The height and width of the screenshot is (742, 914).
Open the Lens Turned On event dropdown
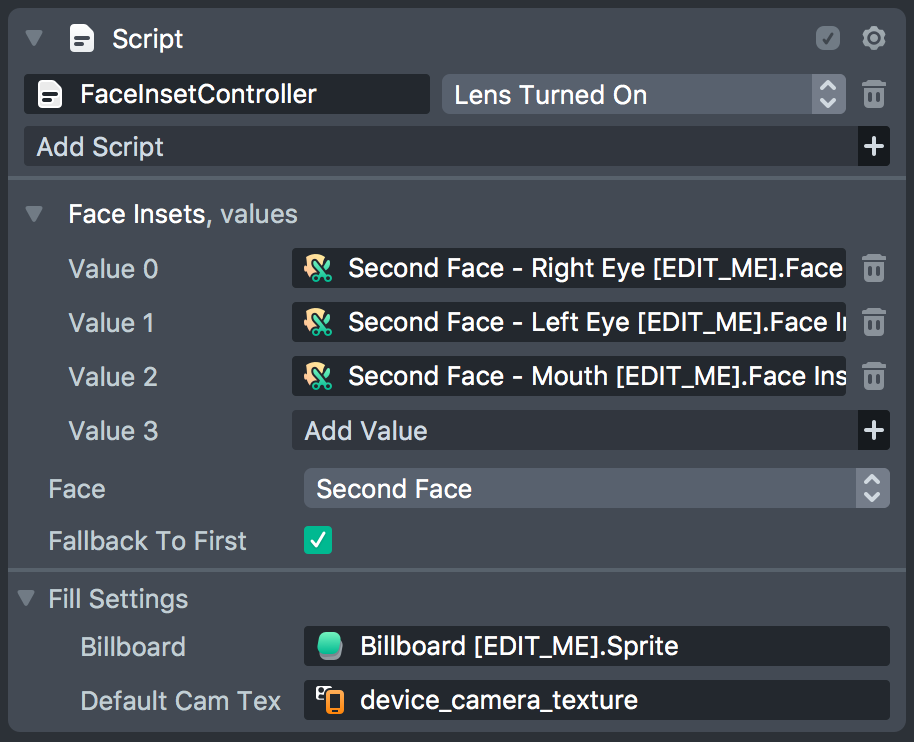coord(643,95)
